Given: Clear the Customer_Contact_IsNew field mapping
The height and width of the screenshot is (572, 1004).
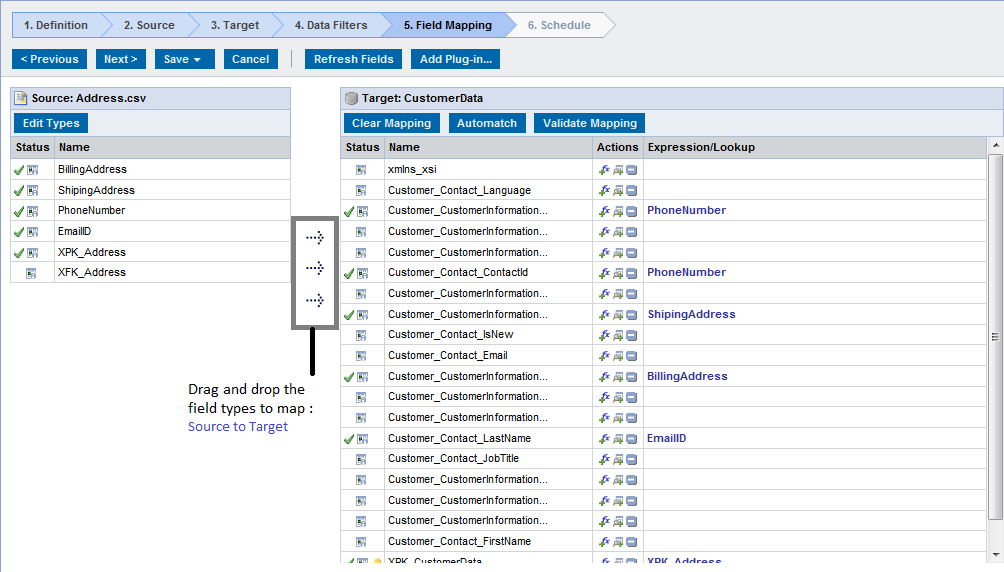Looking at the screenshot, I should [631, 336].
